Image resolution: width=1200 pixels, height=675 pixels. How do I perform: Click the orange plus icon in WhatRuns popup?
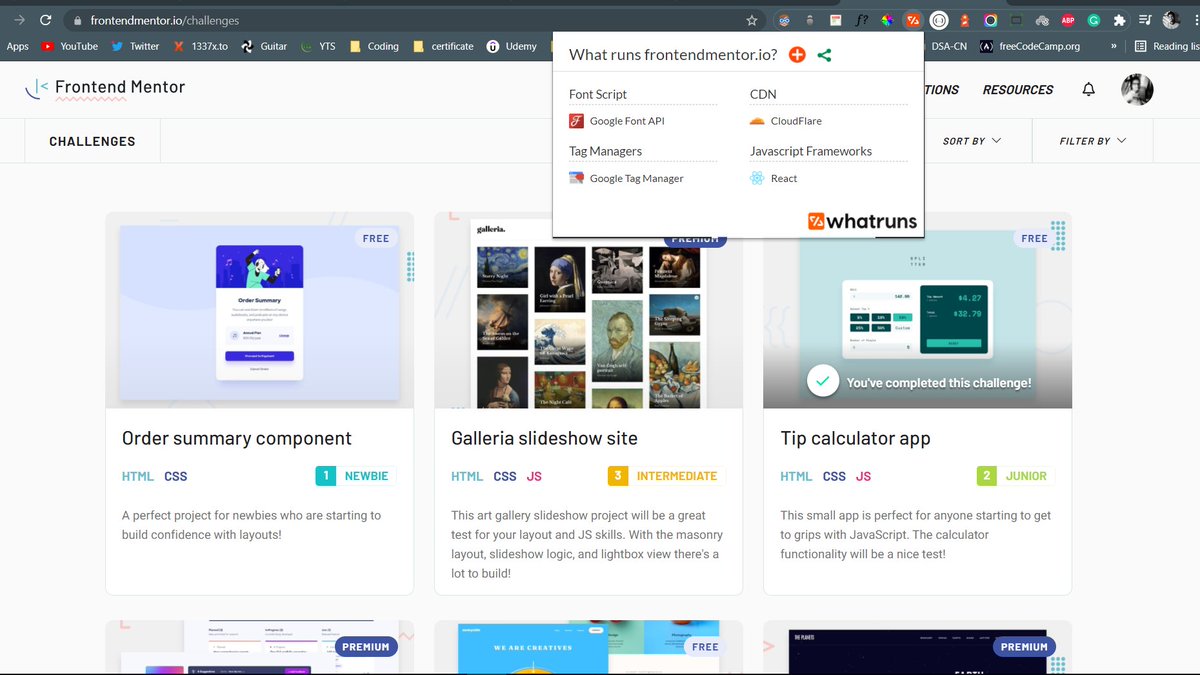pyautogui.click(x=797, y=55)
